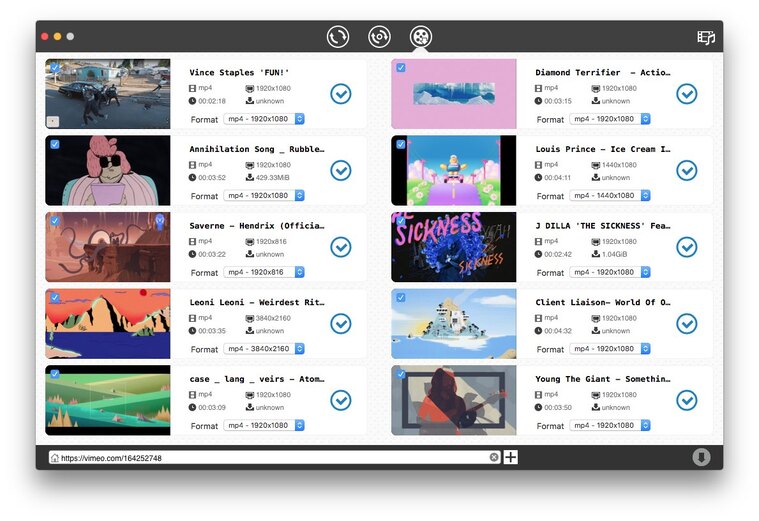This screenshot has height=521, width=759.
Task: Click the resolution icon for Louis Prince video
Action: point(596,165)
